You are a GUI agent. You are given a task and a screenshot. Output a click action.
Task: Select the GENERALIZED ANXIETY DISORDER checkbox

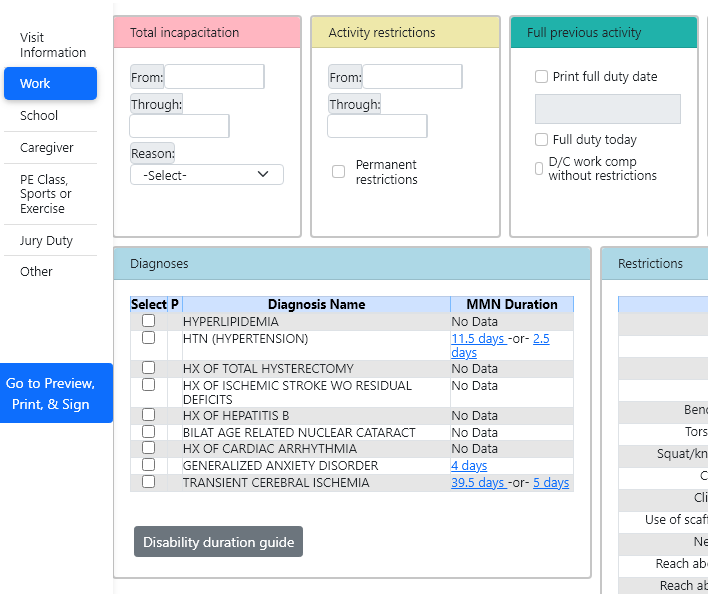148,465
